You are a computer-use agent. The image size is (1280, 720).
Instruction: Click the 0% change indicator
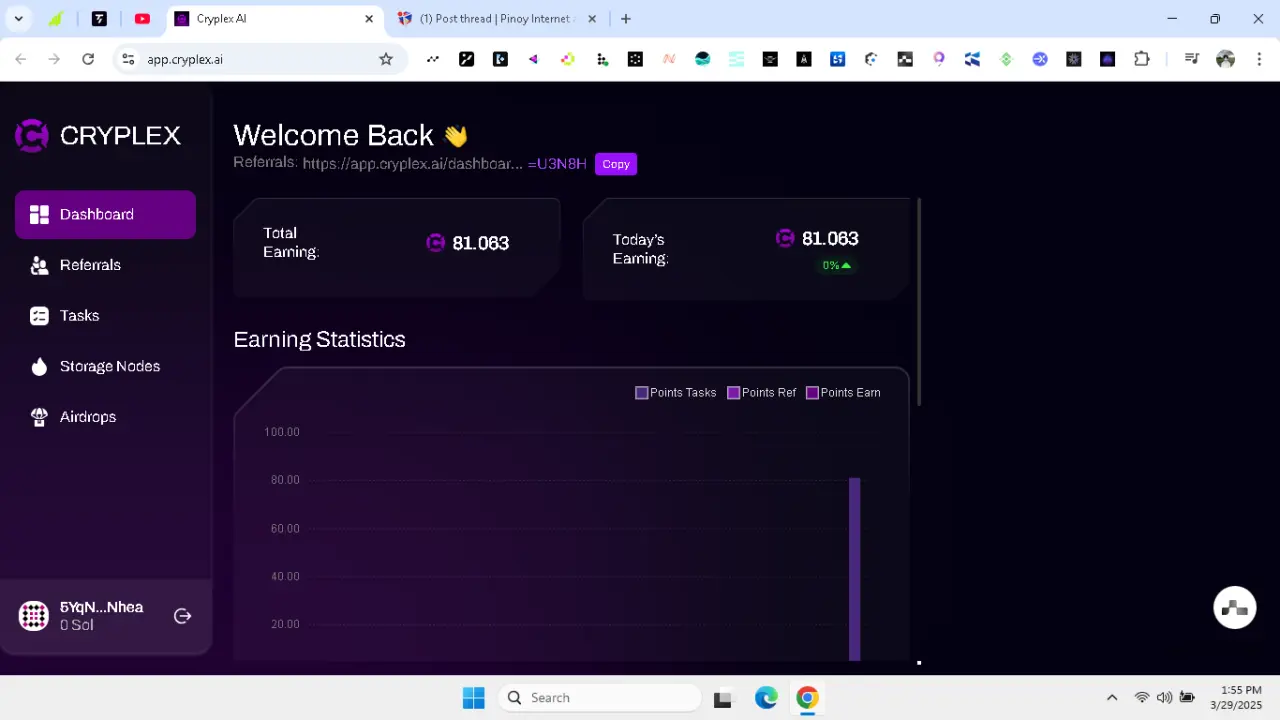[x=836, y=265]
